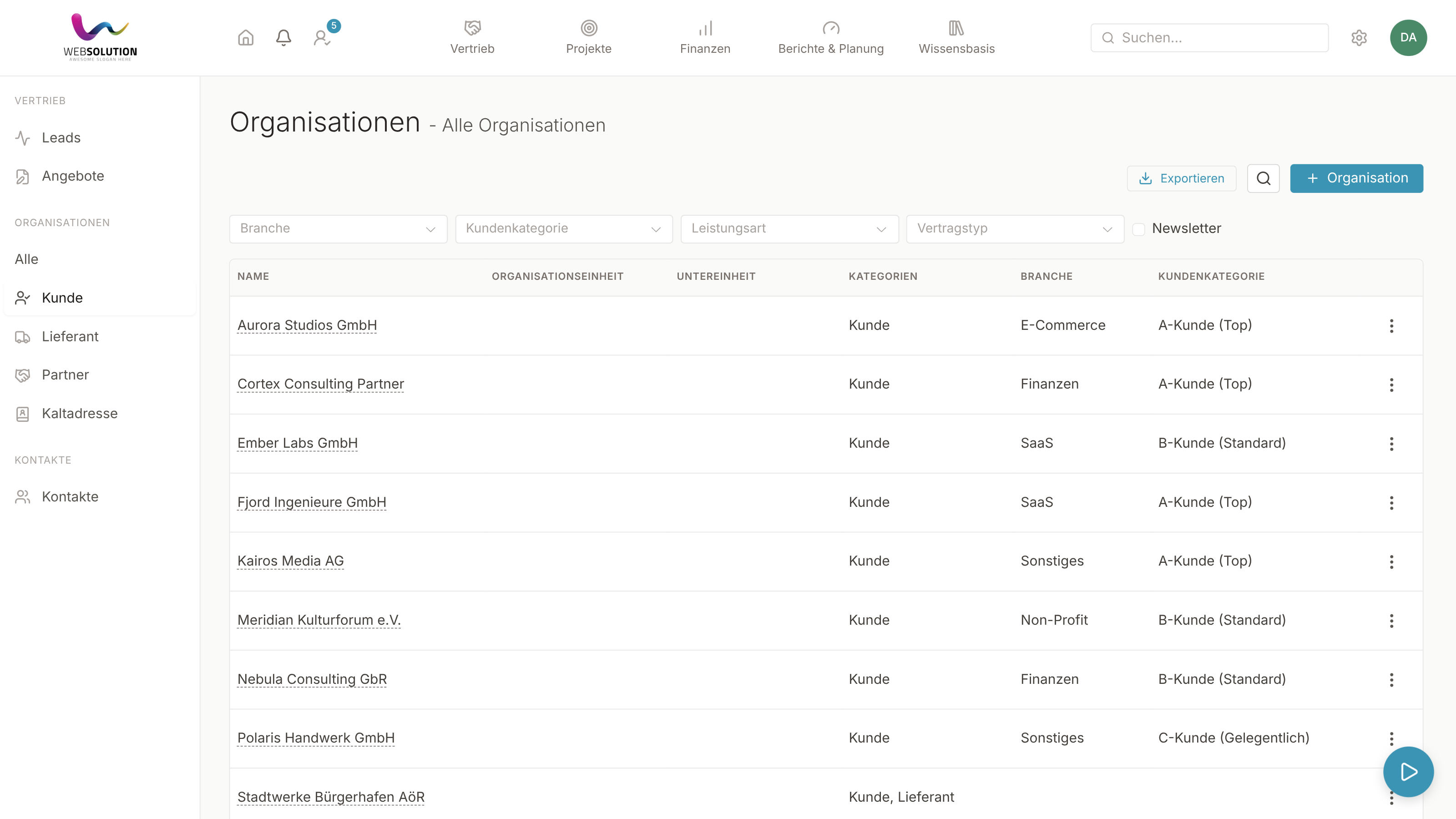Focus the Suchen search field
The height and width of the screenshot is (819, 1456).
coord(1209,38)
